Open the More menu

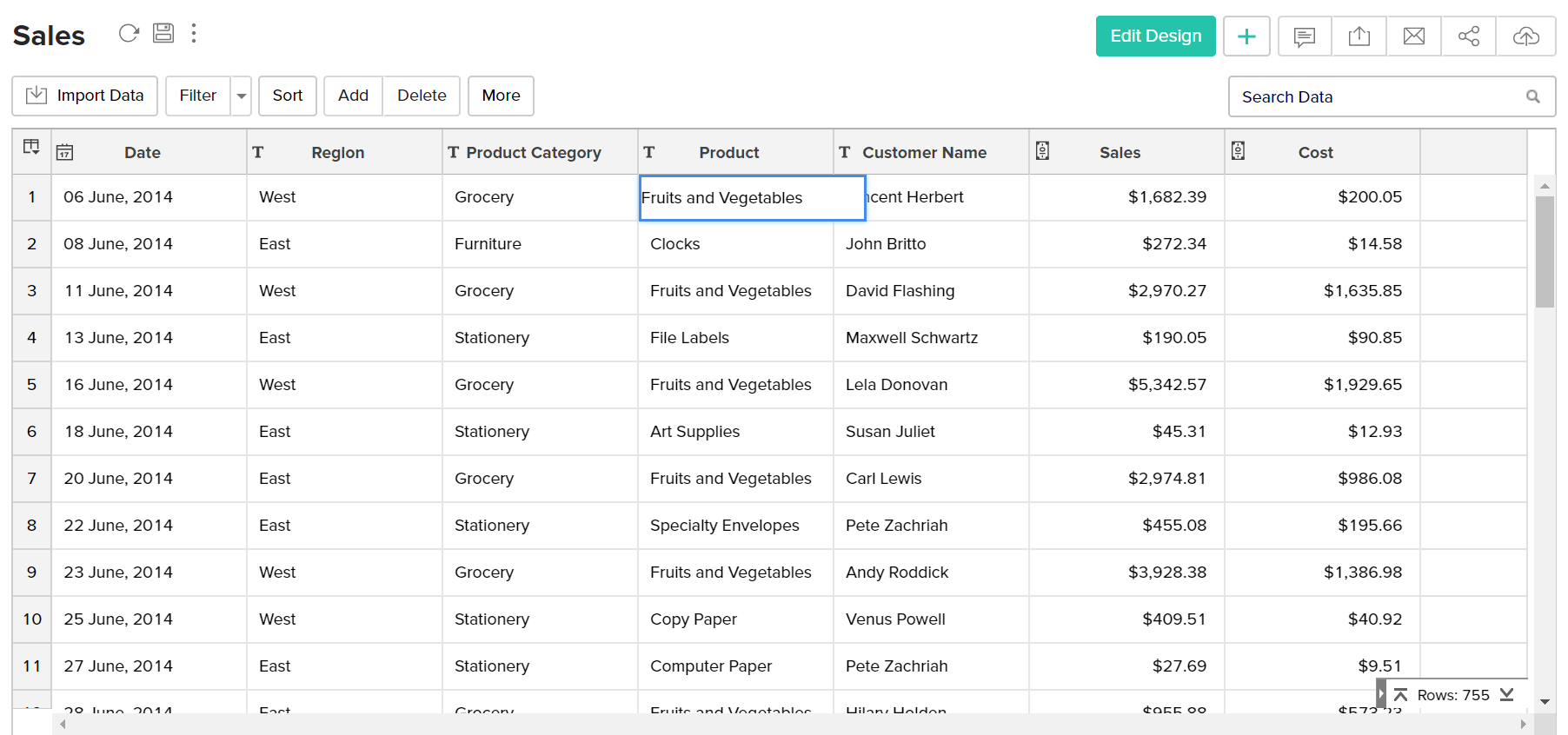click(x=501, y=96)
